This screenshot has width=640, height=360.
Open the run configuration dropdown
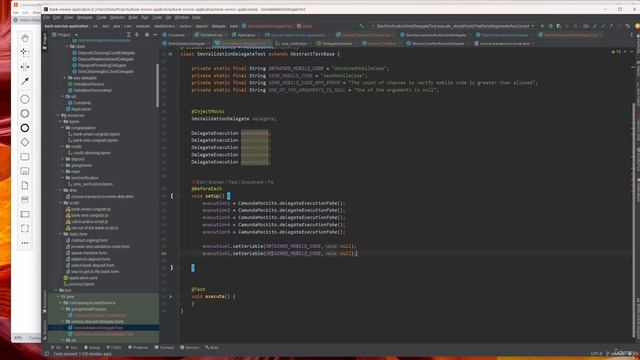tap(452, 26)
